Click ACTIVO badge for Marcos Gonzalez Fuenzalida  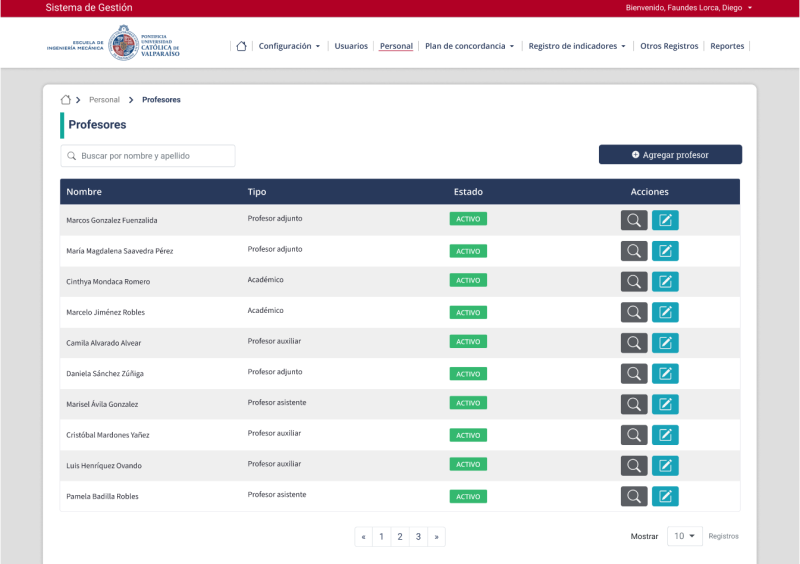[x=468, y=219]
